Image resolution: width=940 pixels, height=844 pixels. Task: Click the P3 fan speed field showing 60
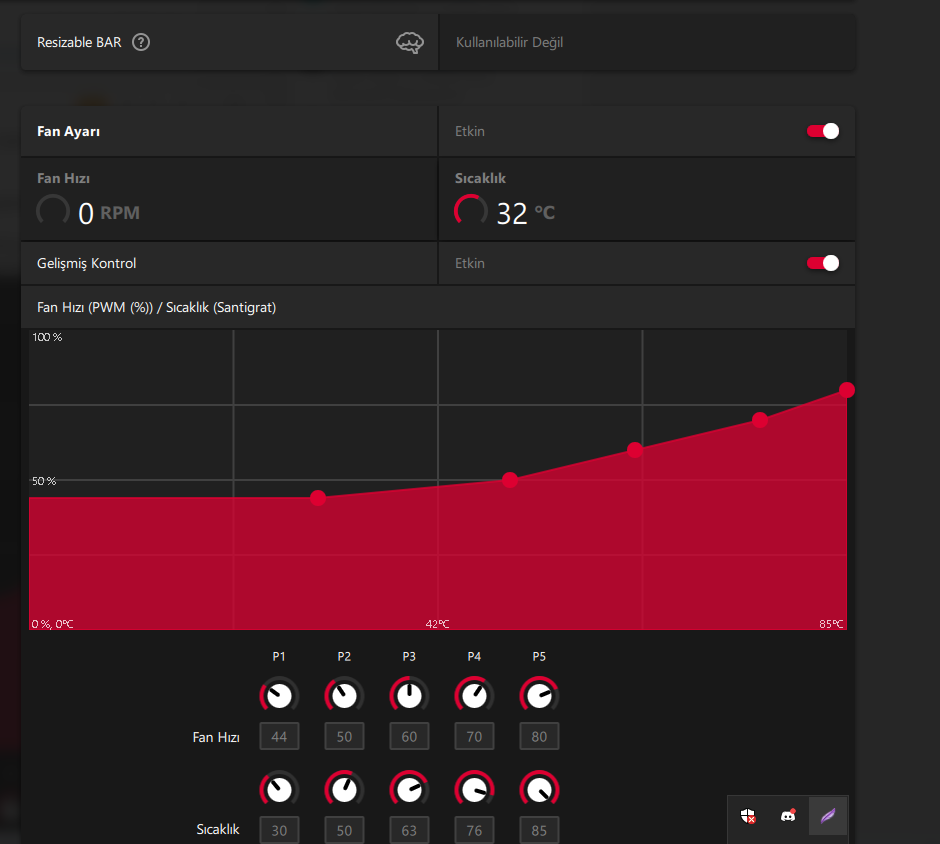pos(409,737)
